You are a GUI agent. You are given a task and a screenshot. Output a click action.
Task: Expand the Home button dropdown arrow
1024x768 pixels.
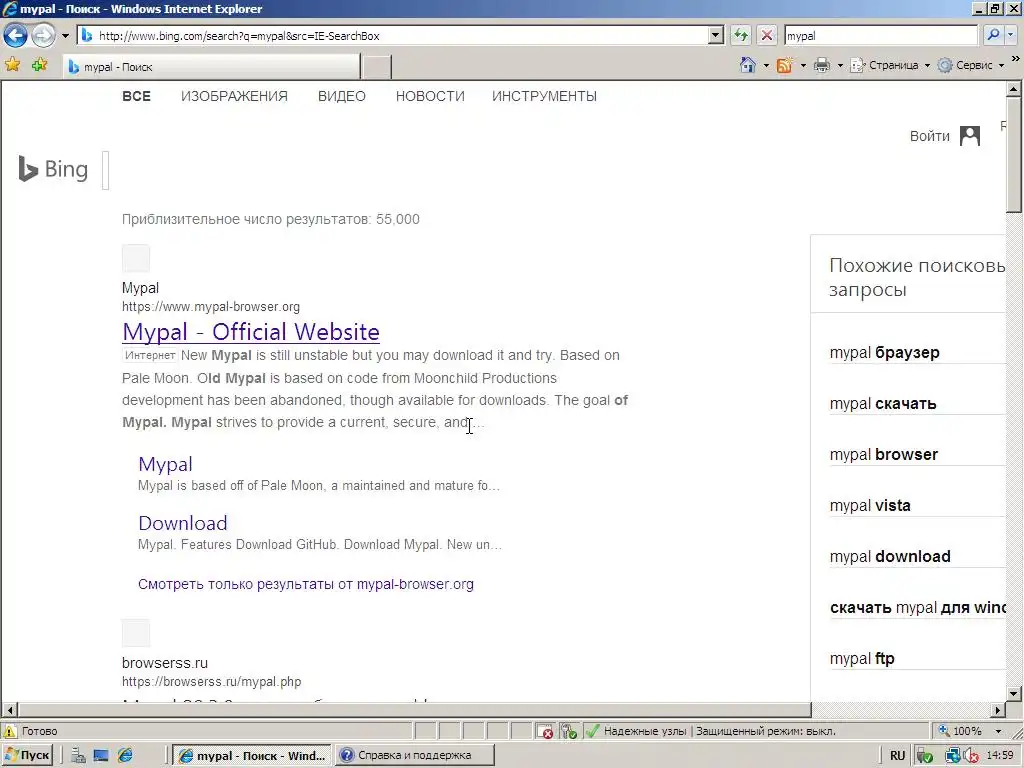[x=765, y=65]
